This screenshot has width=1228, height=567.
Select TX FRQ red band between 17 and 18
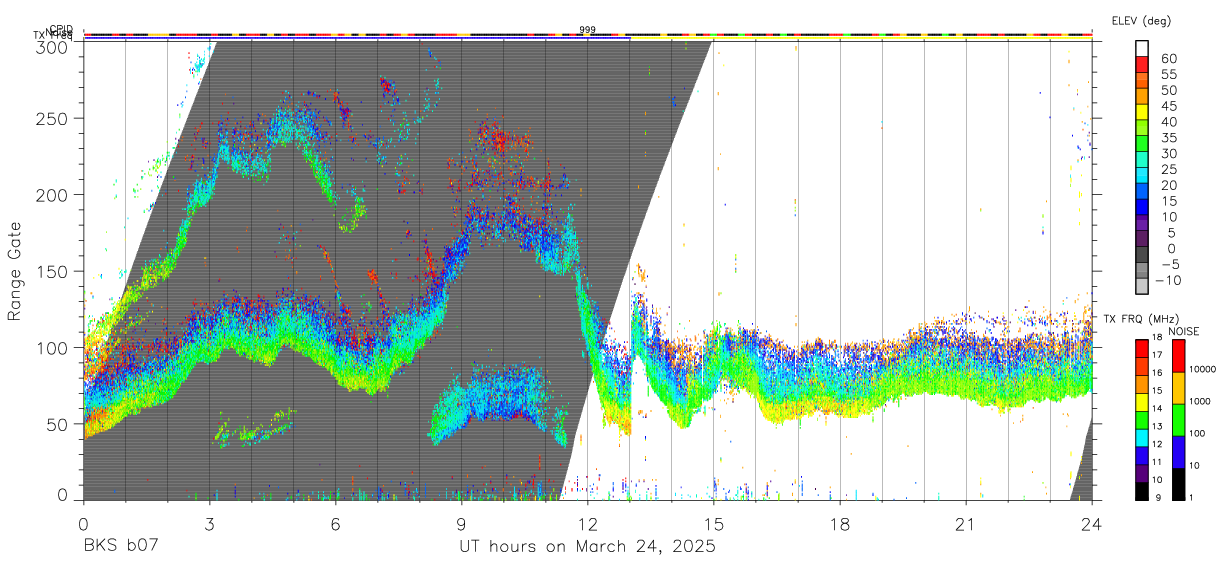pyautogui.click(x=1143, y=348)
